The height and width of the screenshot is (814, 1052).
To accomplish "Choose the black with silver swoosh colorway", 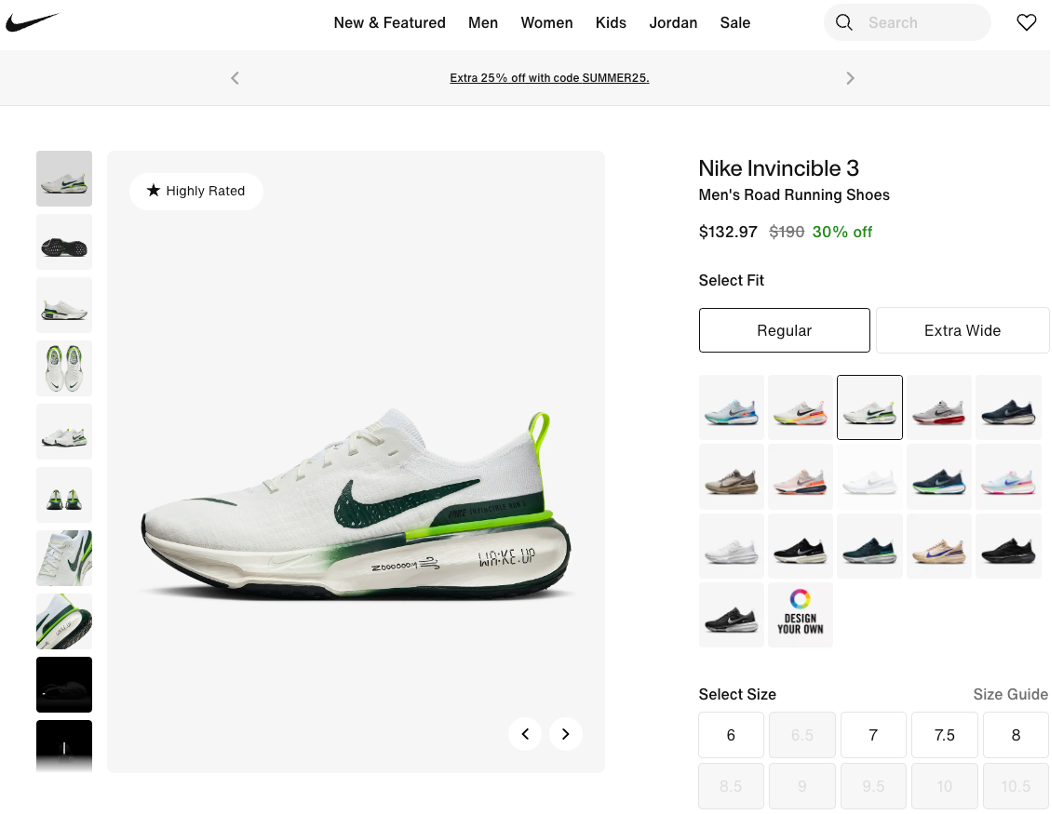I will coord(731,614).
